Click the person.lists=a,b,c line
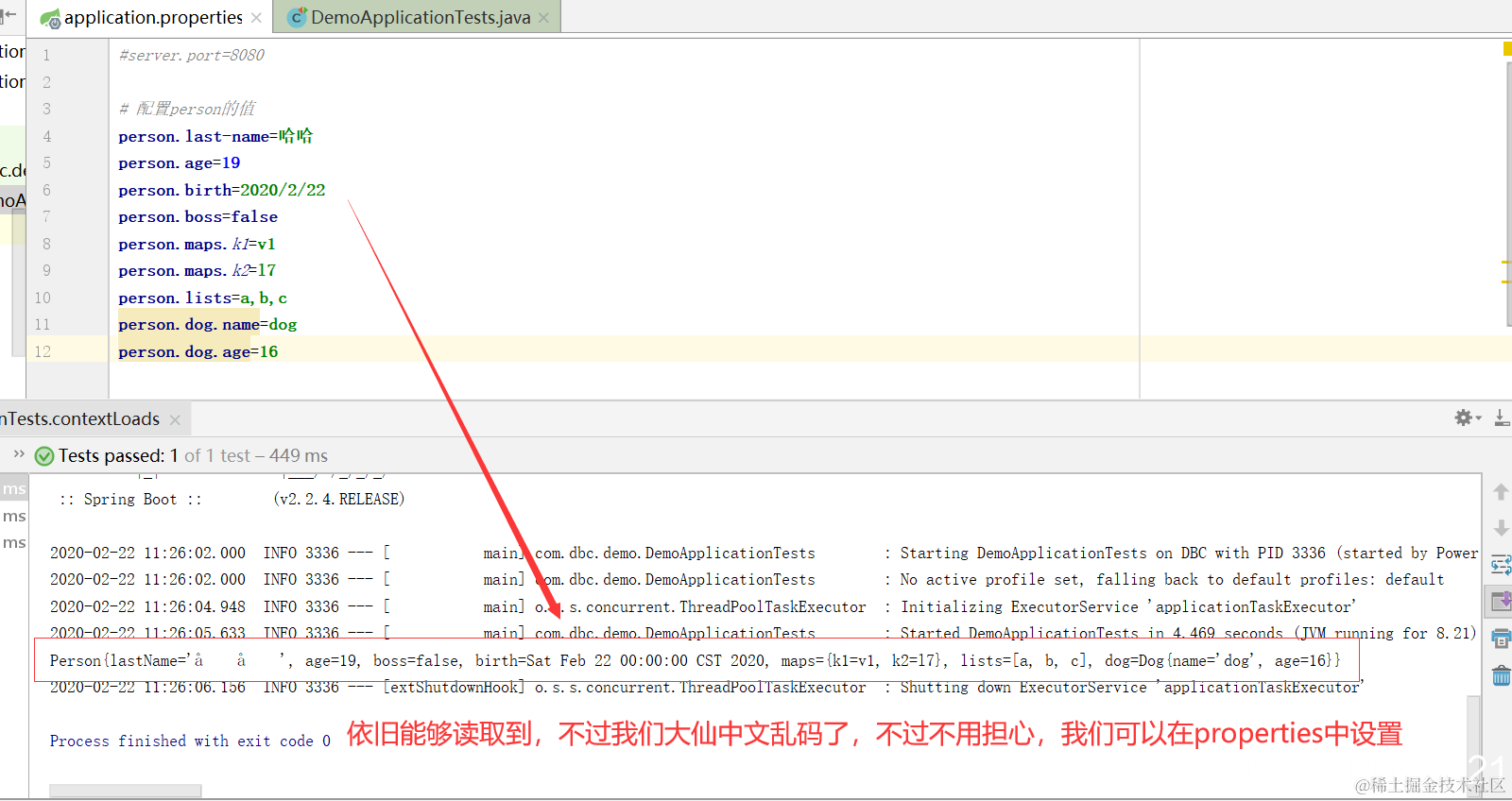The image size is (1512, 801). pos(203,298)
